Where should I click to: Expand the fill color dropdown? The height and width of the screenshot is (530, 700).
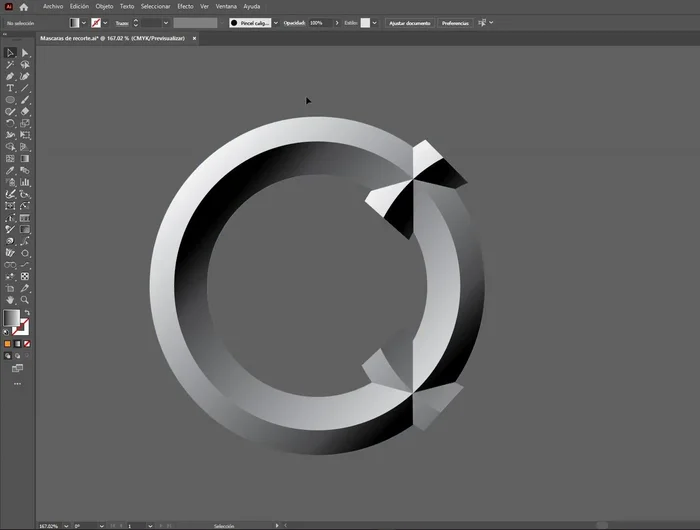(x=85, y=22)
